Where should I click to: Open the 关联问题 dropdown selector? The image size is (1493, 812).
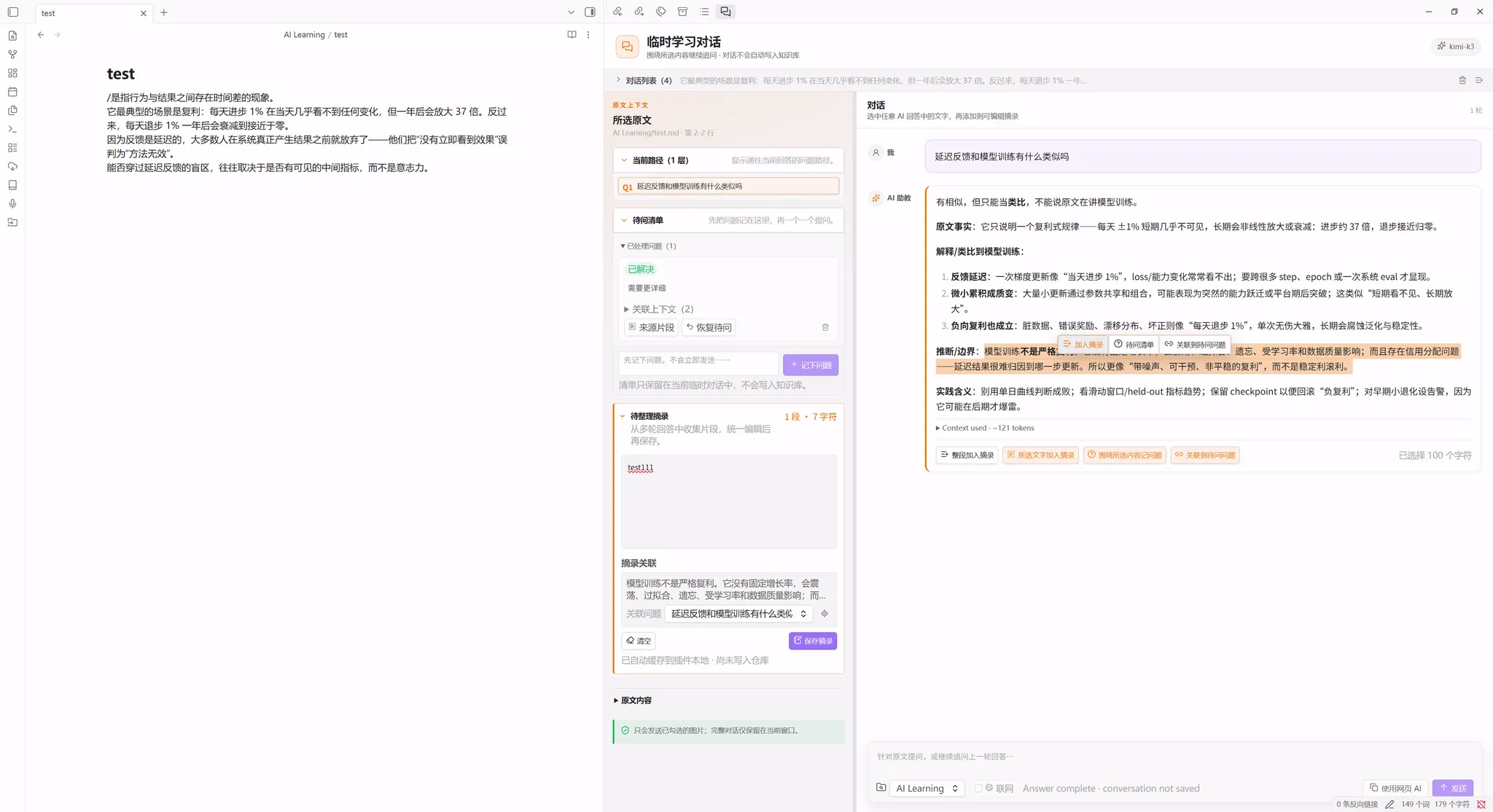click(738, 614)
